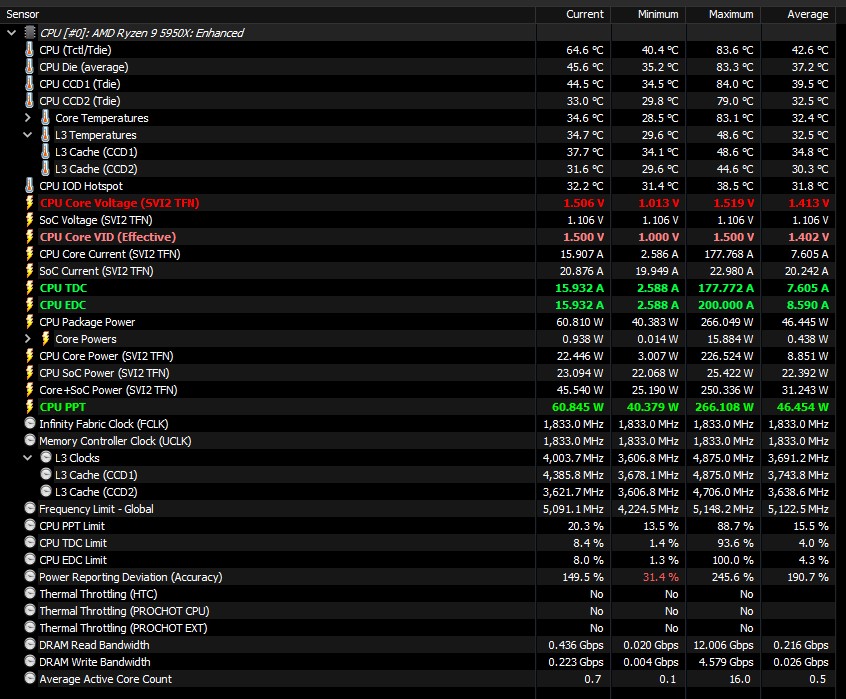Click thermometer icon of L3 Cache (CCD1) temperature
Viewport: 846px width, 699px height.
tap(46, 152)
